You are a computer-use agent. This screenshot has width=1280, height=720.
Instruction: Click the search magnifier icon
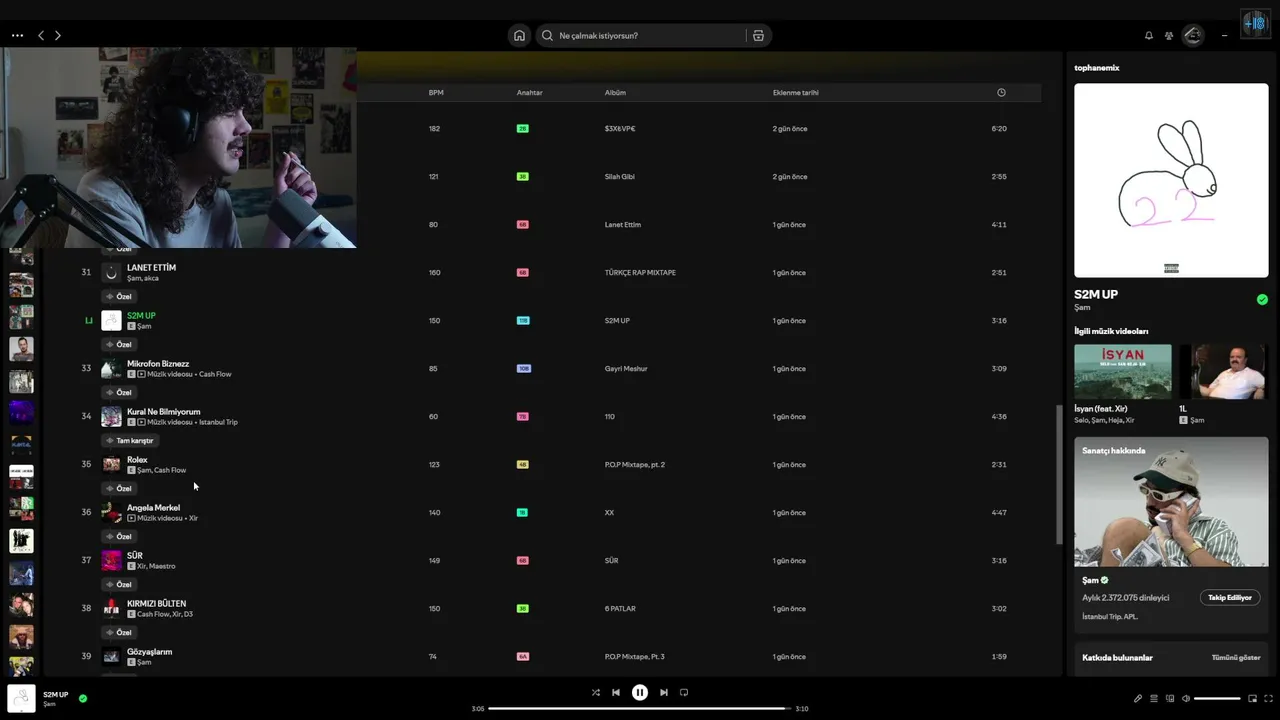click(x=547, y=35)
